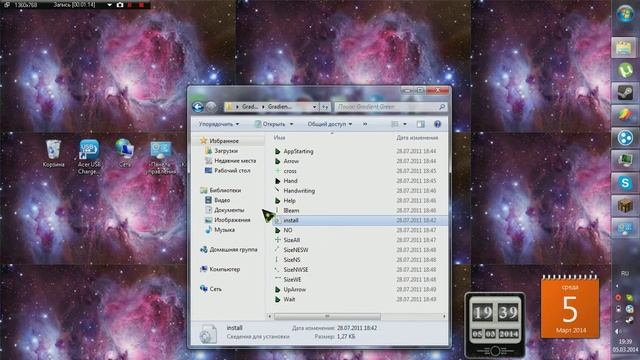Show hidden tray icons arrow
Screen dimensions: 640x360
pos(618,286)
